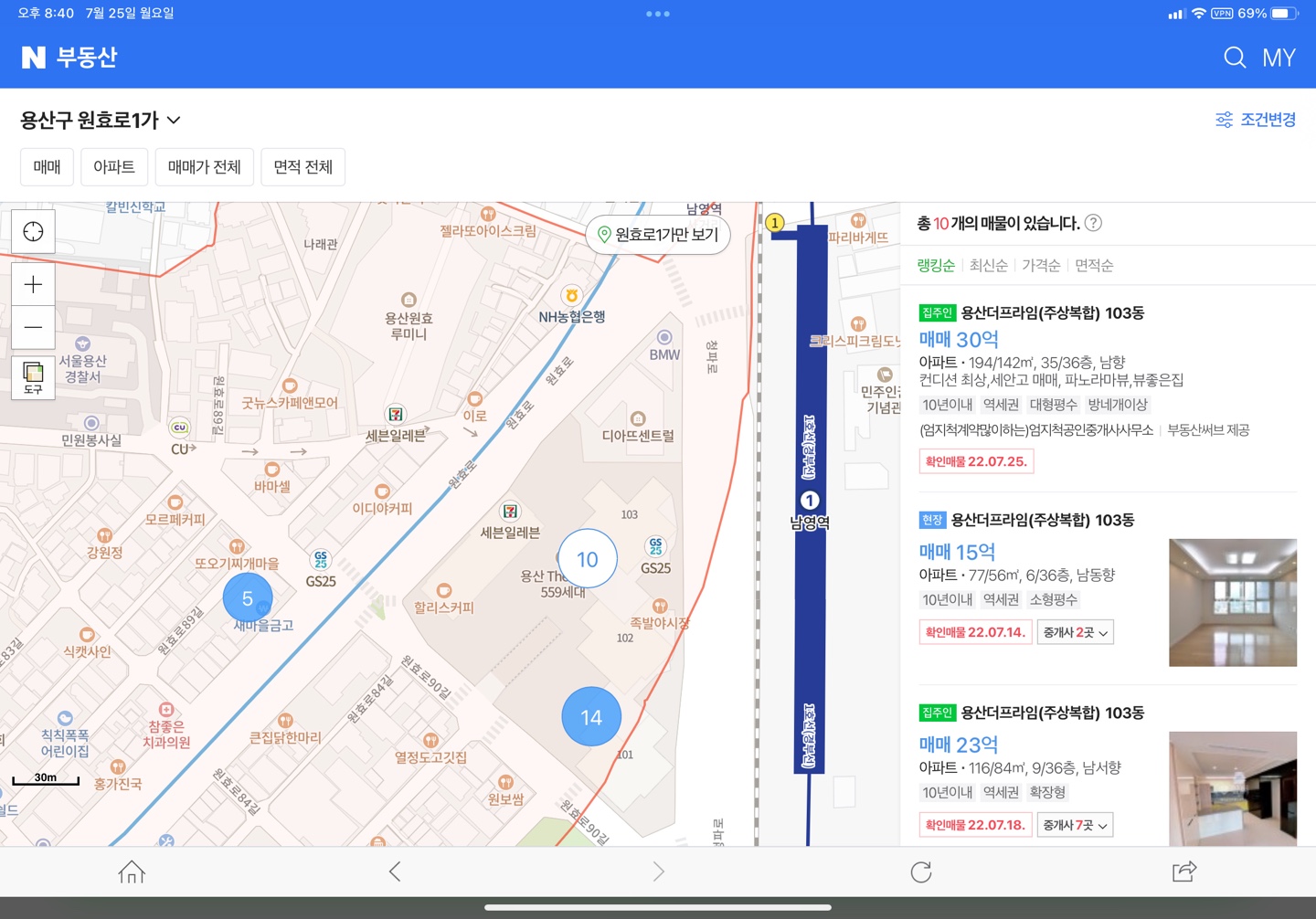1316x919 pixels.
Task: Sort listings by 가격순
Action: pyautogui.click(x=1041, y=265)
